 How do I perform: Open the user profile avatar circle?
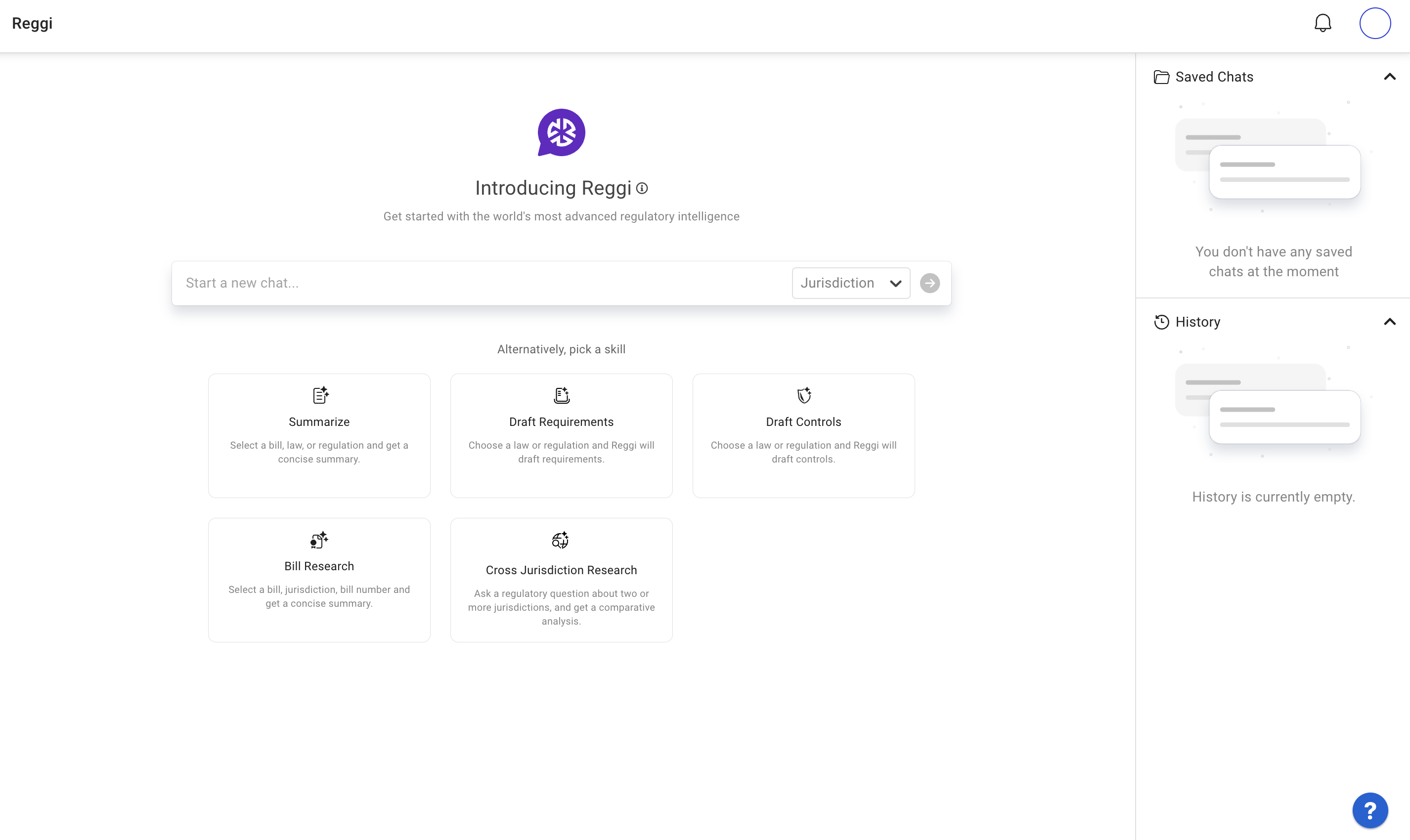tap(1374, 23)
